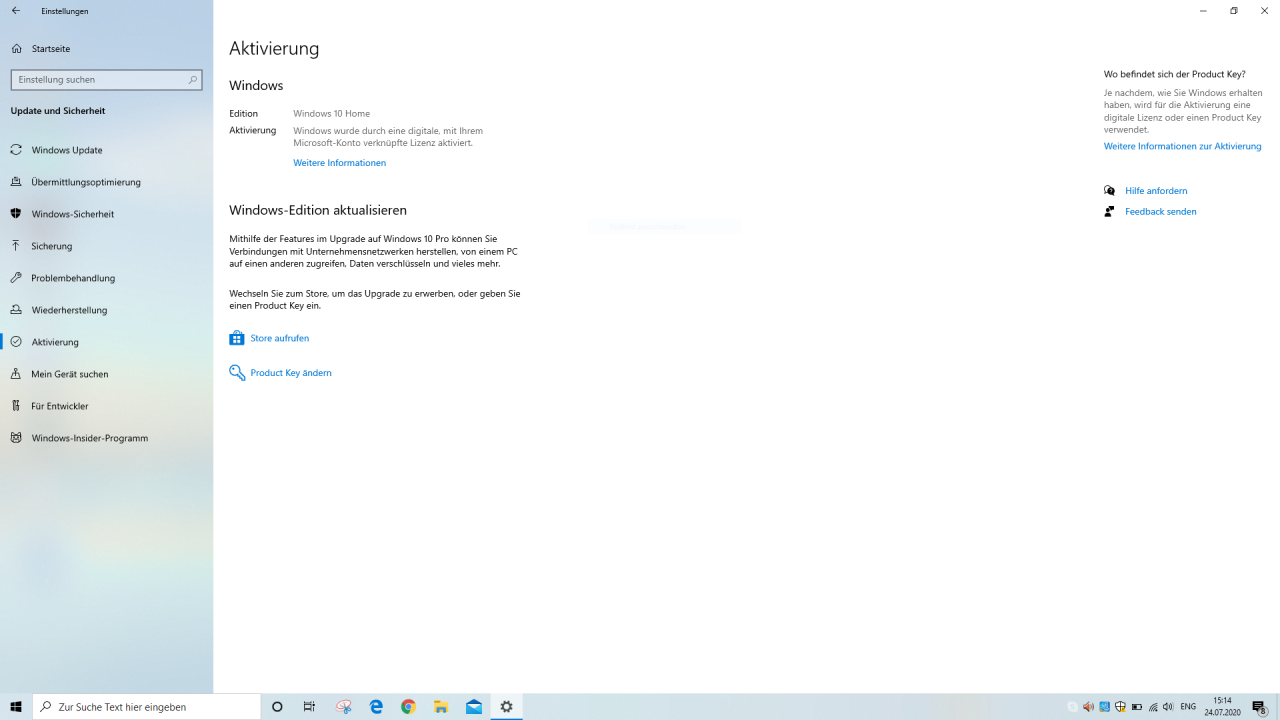Click the 'Store aufrufen' link
This screenshot has width=1280, height=720.
(x=279, y=338)
